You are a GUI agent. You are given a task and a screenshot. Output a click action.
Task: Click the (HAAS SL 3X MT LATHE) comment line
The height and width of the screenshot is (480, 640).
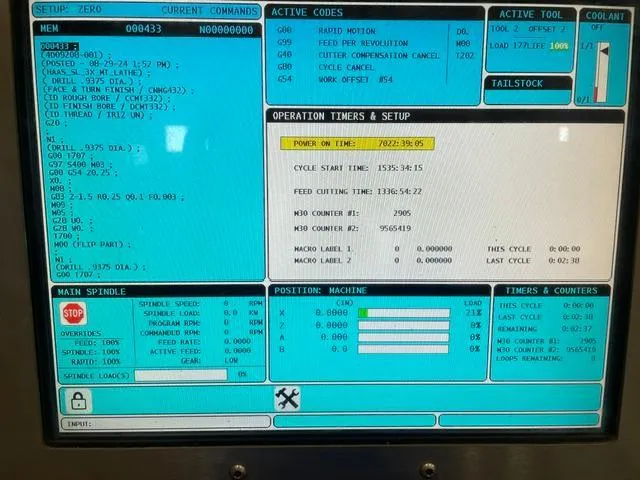click(96, 73)
